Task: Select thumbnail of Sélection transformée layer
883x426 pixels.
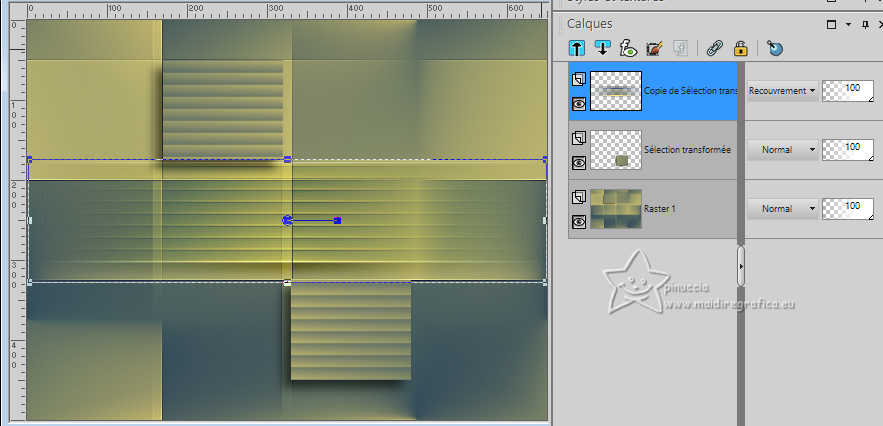Action: point(616,150)
